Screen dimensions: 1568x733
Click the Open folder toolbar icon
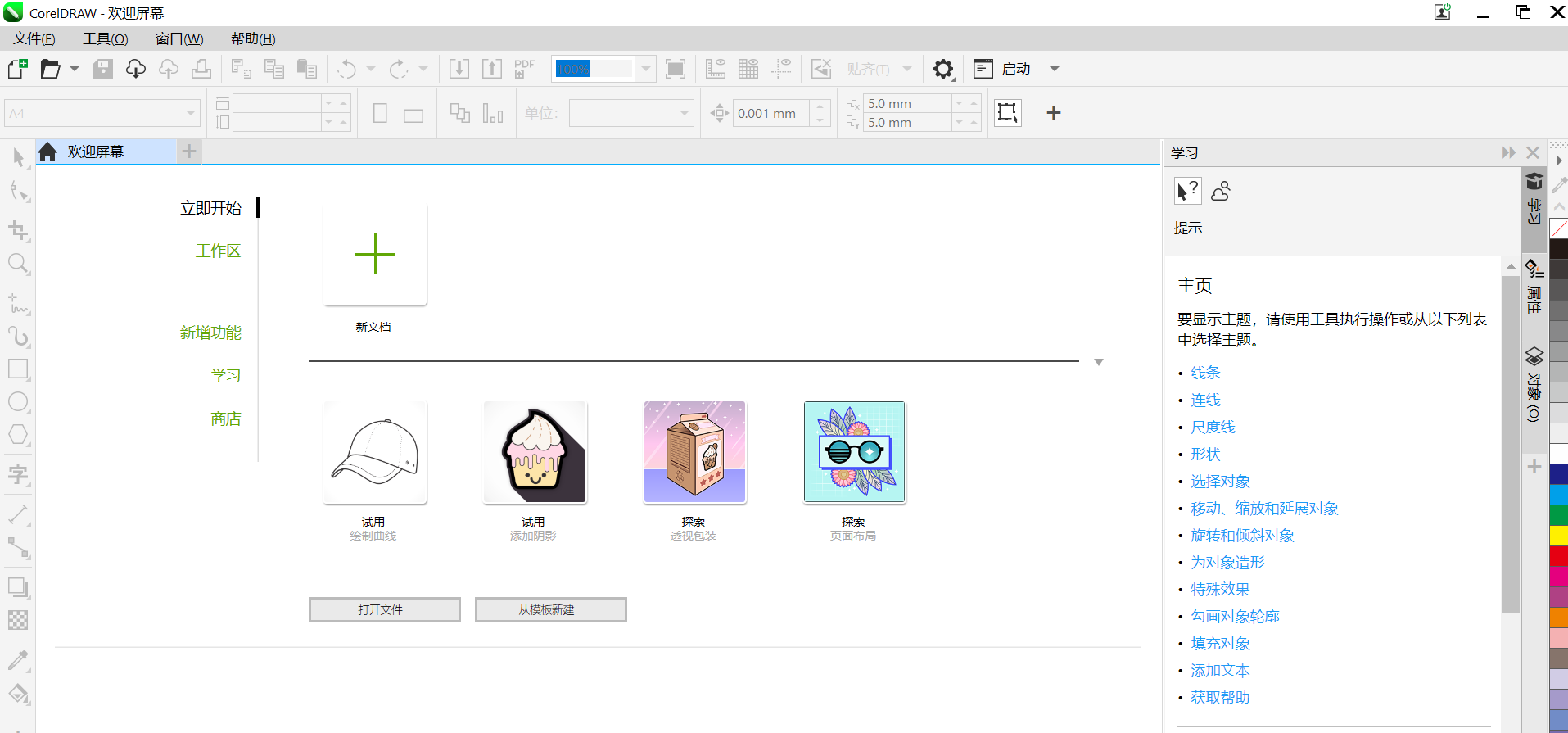click(51, 69)
